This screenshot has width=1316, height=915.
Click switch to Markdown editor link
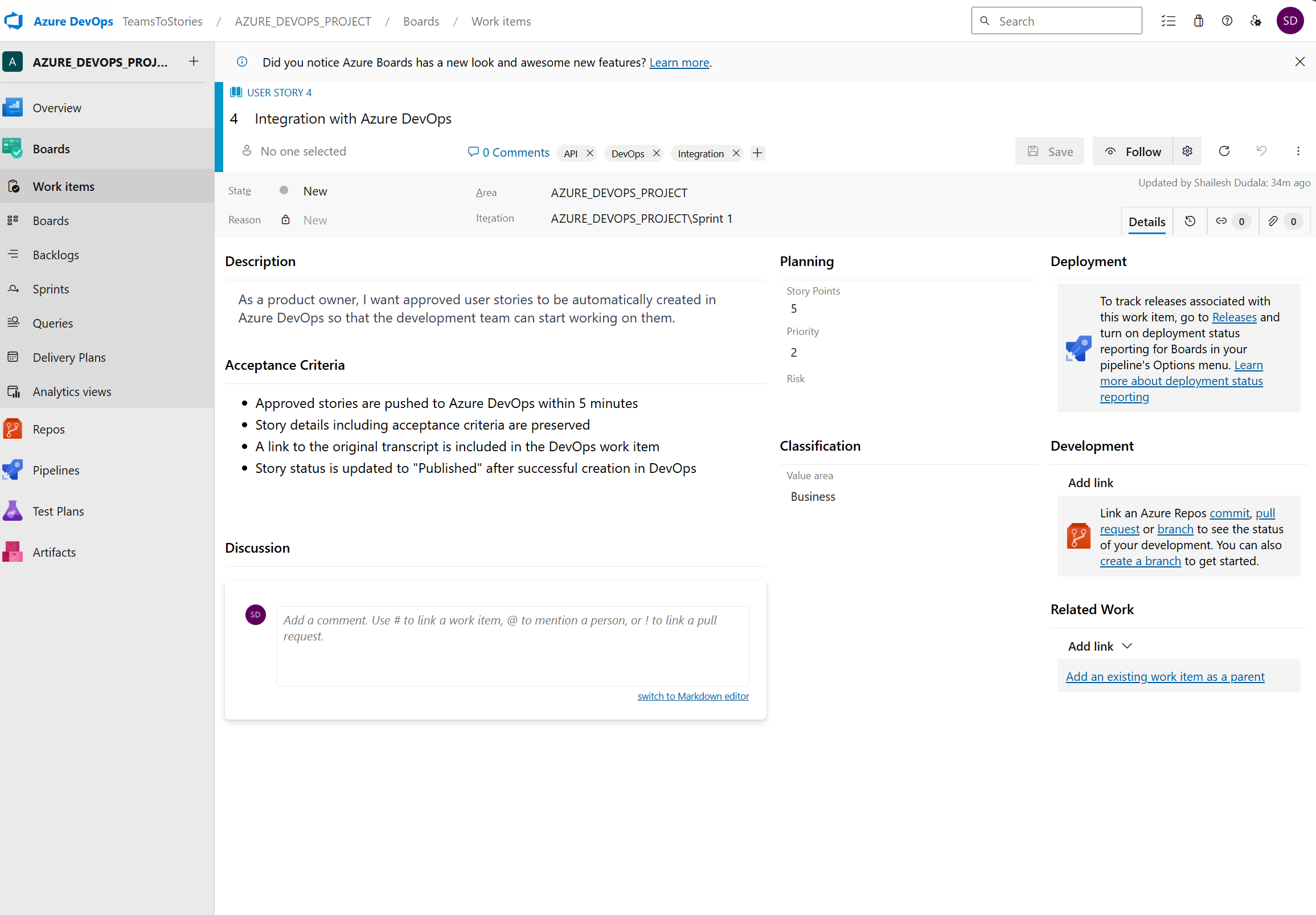pyautogui.click(x=692, y=696)
